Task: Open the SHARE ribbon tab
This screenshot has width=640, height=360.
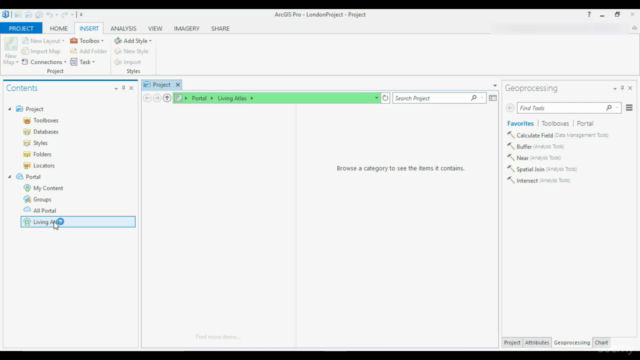Action: (x=220, y=28)
